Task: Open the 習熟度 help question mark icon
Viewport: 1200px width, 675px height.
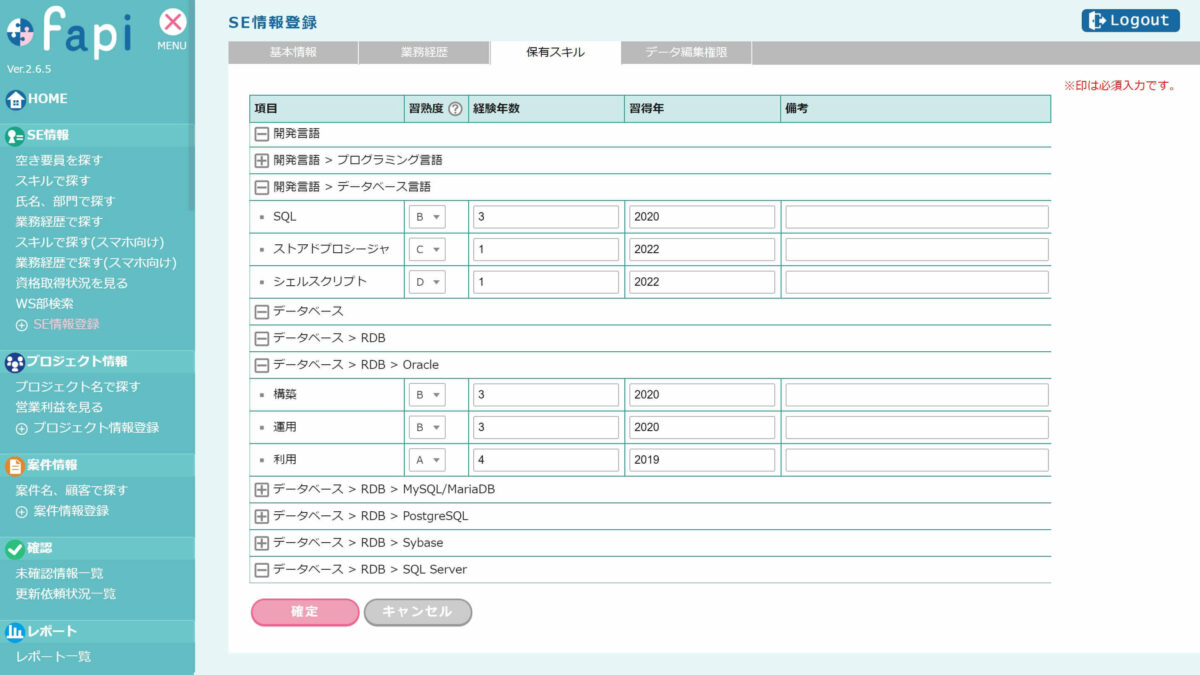Action: click(455, 109)
